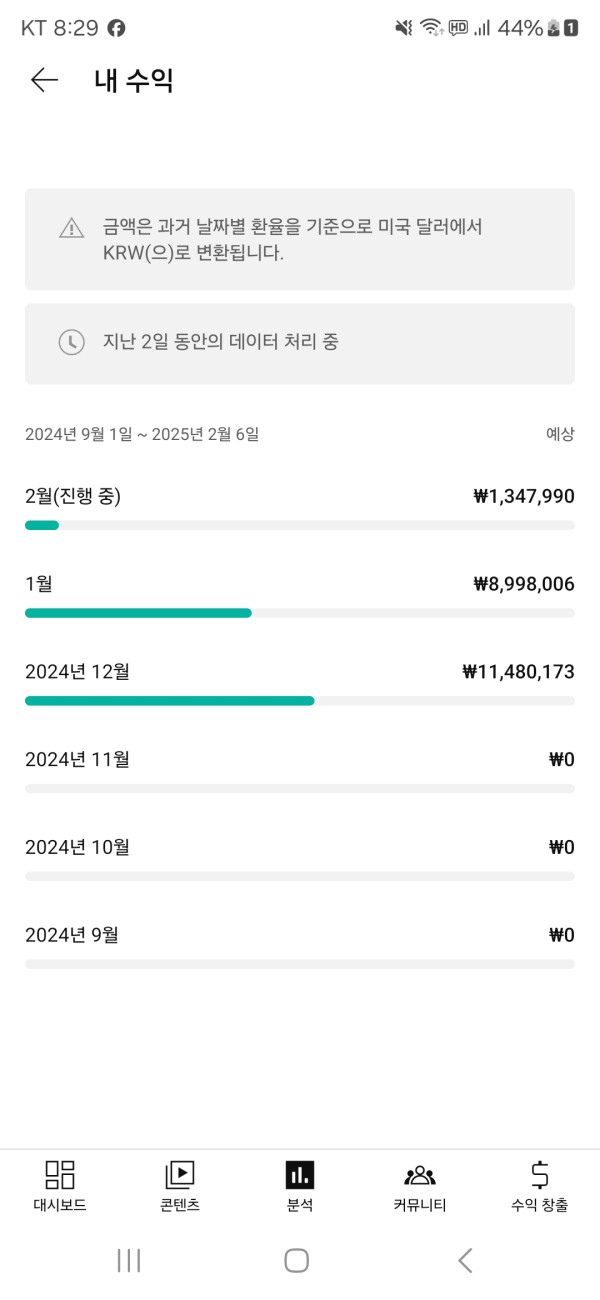
Task: Open the 콘텐츠 content icon
Action: pyautogui.click(x=180, y=1175)
